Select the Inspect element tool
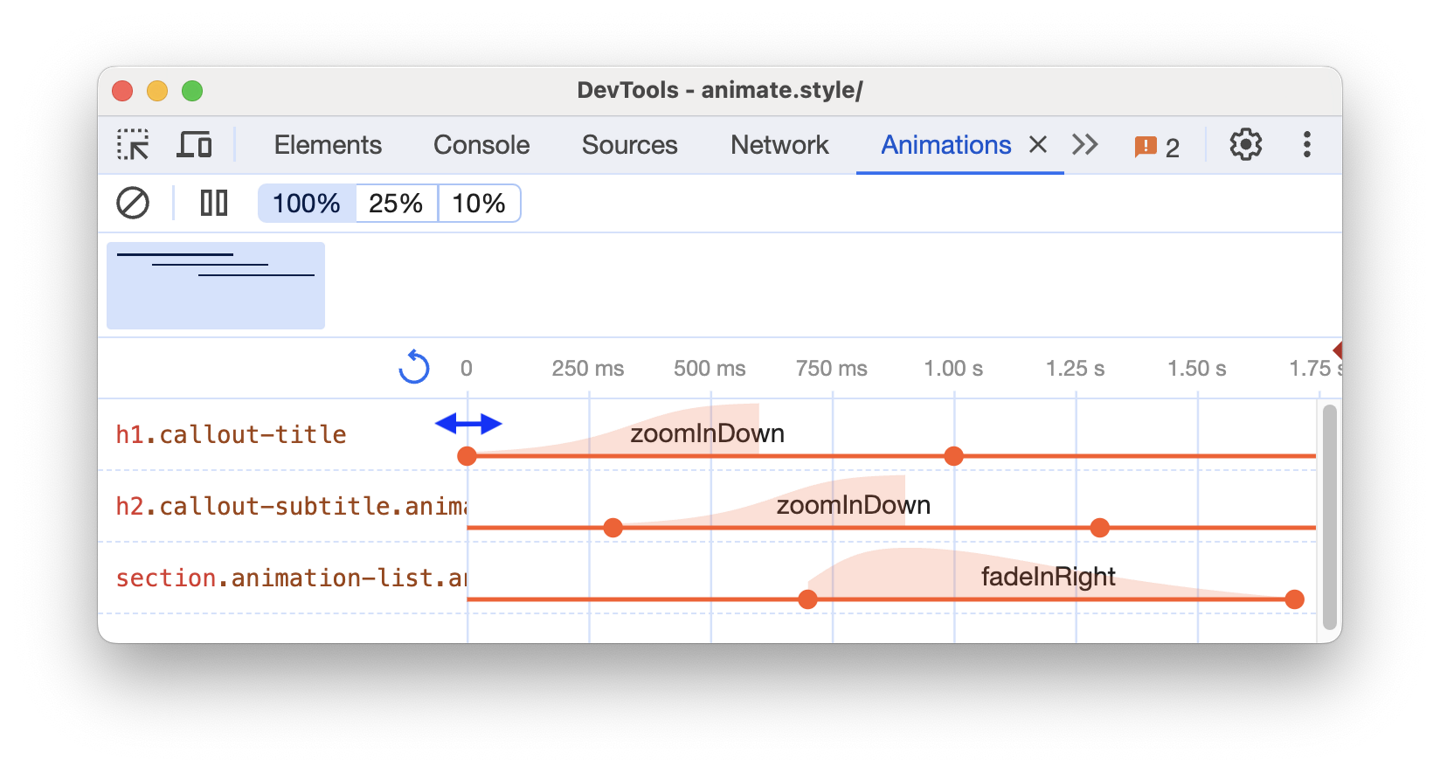Screen dimensions: 1440x773 133,144
